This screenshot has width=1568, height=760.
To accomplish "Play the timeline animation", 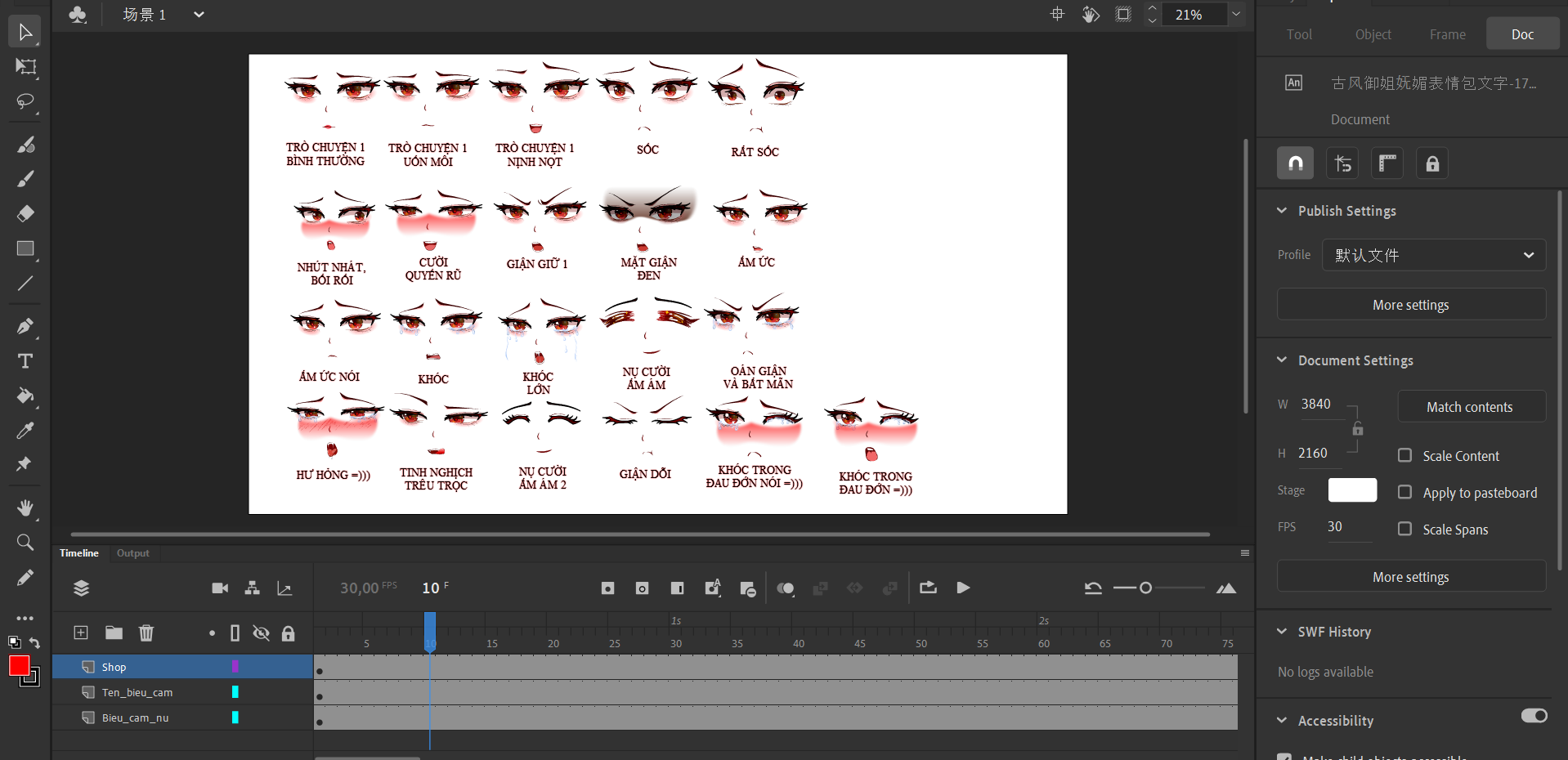I will pyautogui.click(x=963, y=588).
